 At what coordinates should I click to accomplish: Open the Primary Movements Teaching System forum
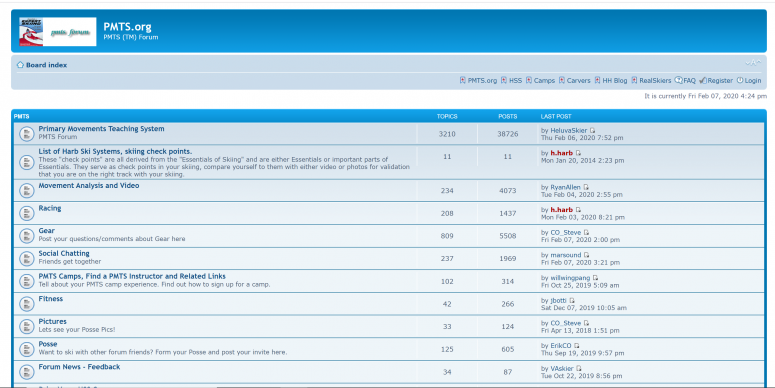click(101, 129)
